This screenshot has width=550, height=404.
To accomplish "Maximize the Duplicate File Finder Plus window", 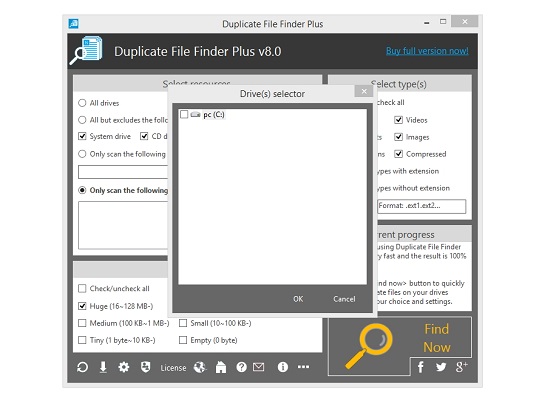I will pyautogui.click(x=443, y=22).
